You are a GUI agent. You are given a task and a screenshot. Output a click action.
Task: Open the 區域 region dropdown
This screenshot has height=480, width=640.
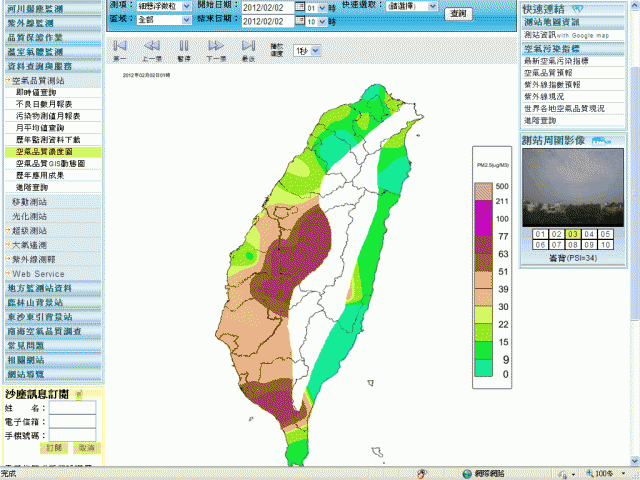(x=187, y=20)
